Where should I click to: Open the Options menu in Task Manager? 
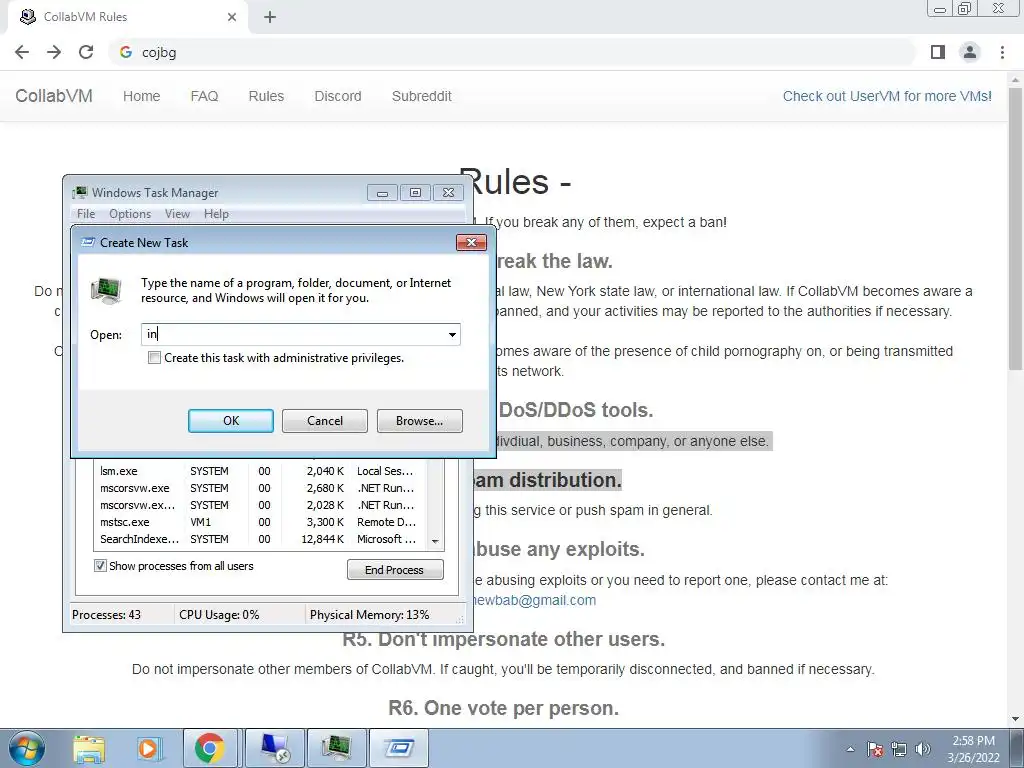[130, 214]
